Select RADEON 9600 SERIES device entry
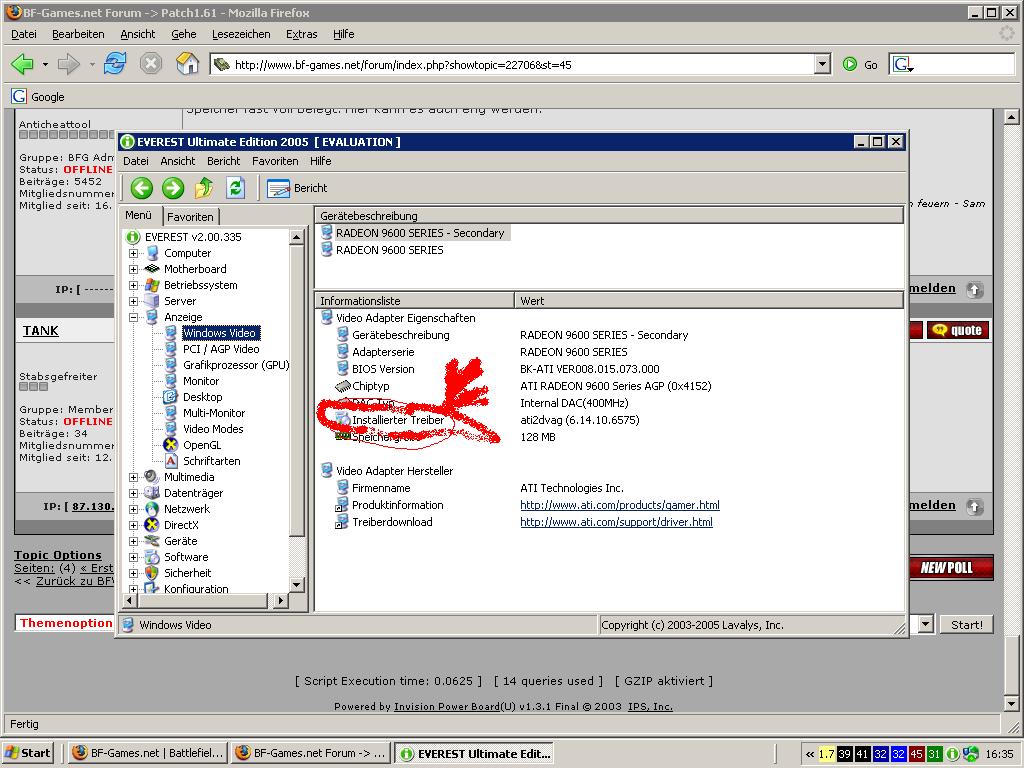This screenshot has width=1024, height=768. click(389, 250)
